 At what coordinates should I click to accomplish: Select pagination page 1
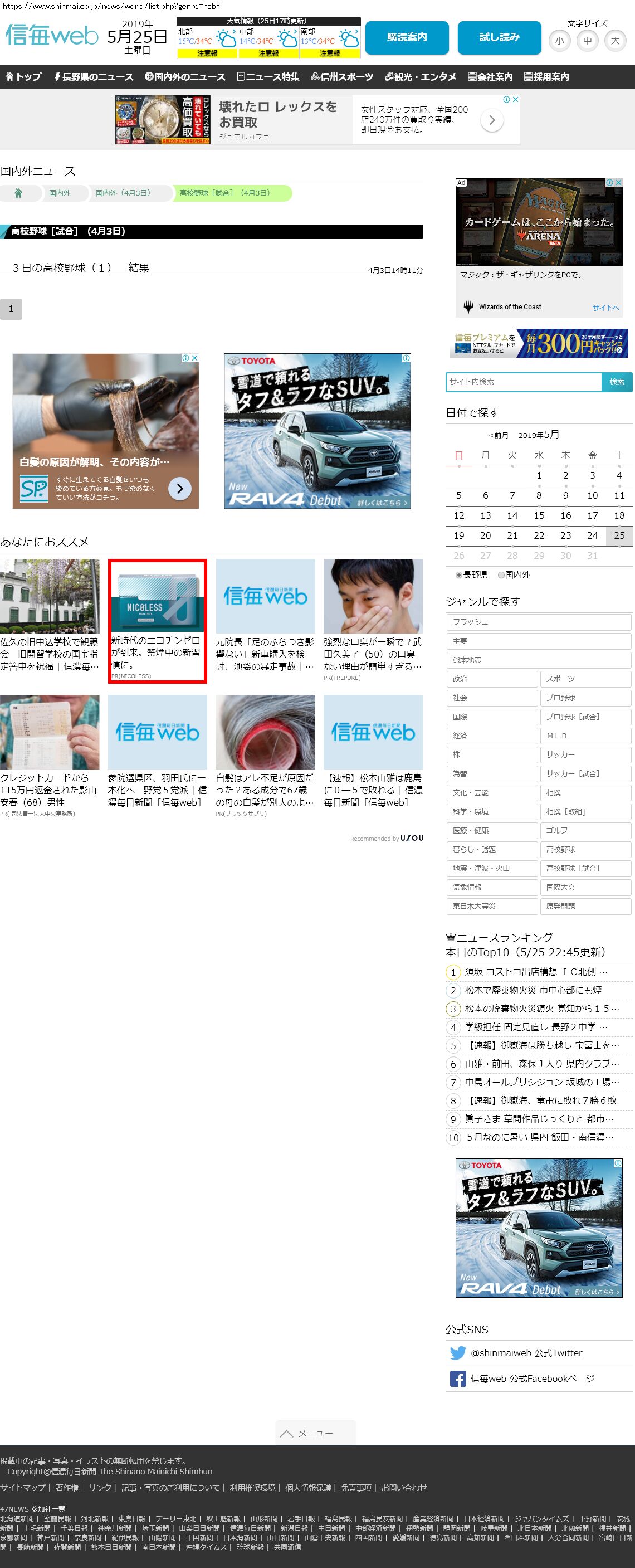[x=11, y=309]
